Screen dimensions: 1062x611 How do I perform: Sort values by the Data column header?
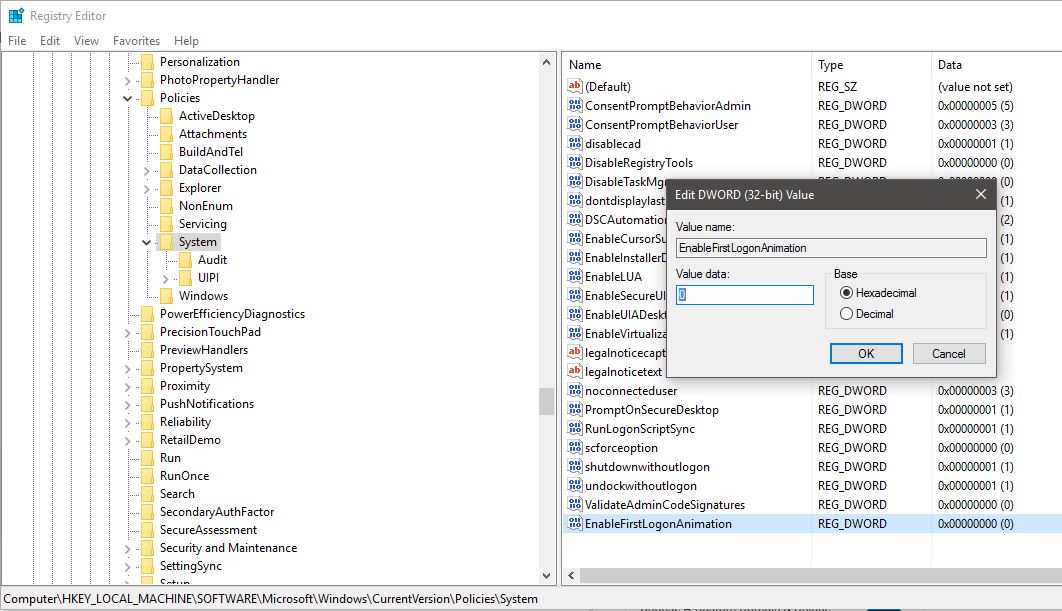[996, 64]
